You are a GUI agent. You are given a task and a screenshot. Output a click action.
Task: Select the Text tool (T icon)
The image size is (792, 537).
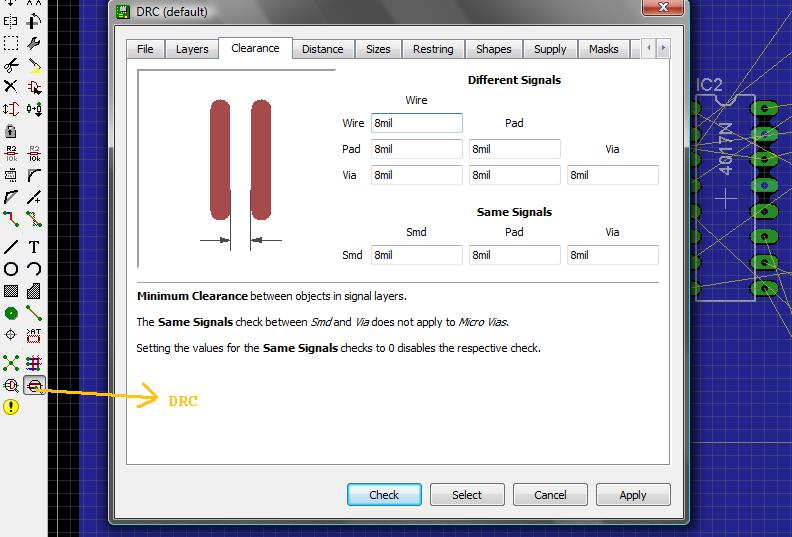click(34, 246)
